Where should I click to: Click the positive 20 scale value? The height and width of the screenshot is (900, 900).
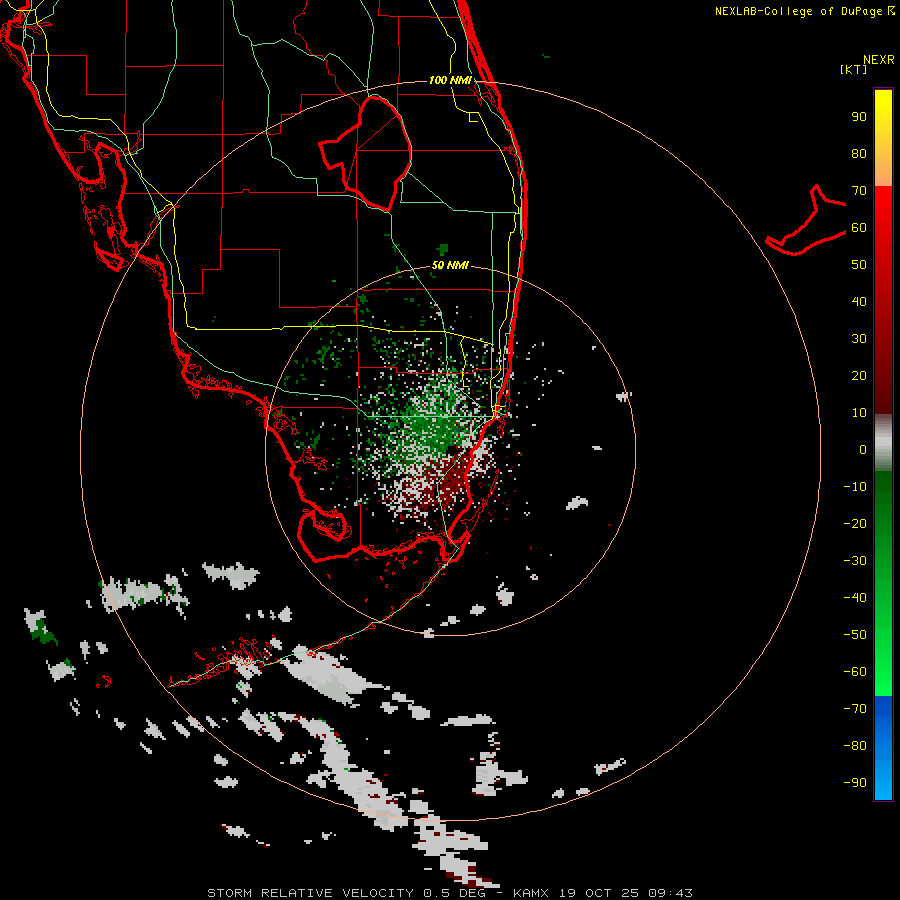point(859,375)
